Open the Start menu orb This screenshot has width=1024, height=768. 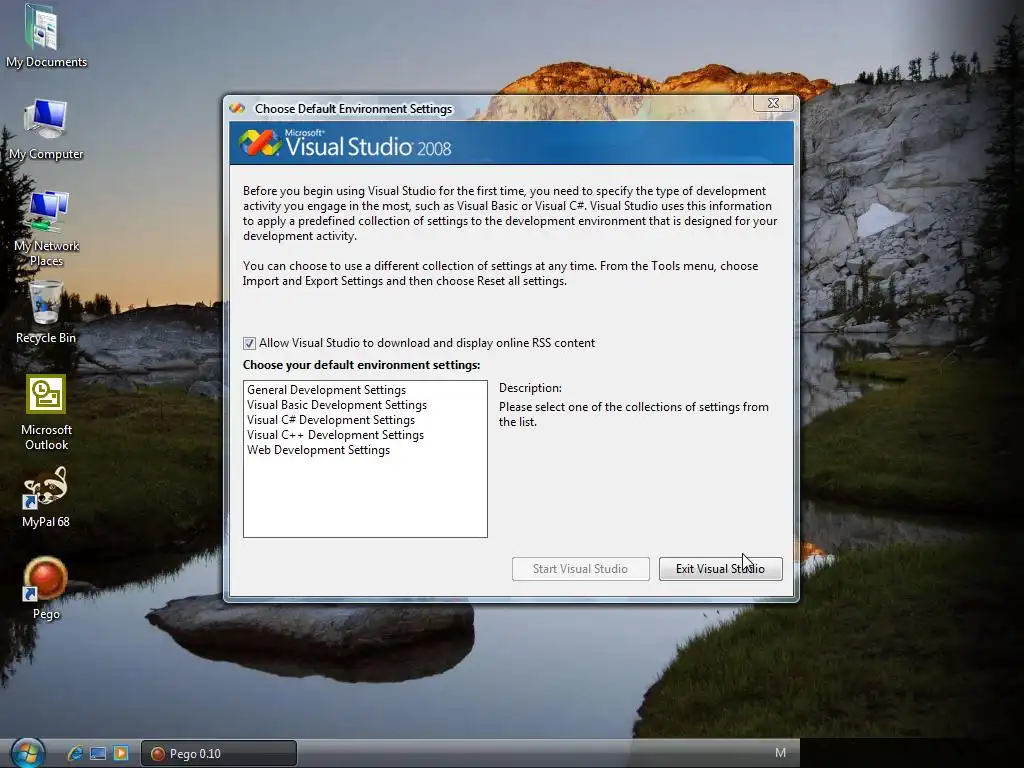pos(27,753)
